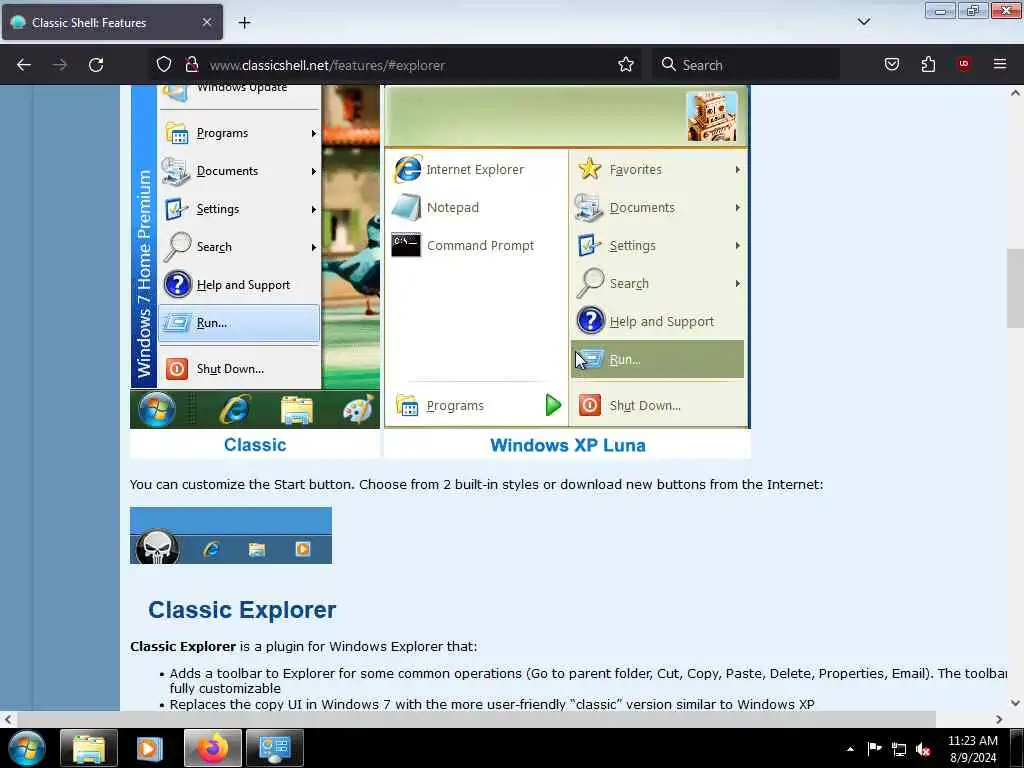
Task: Open the Pocket save icon
Action: pyautogui.click(x=891, y=64)
